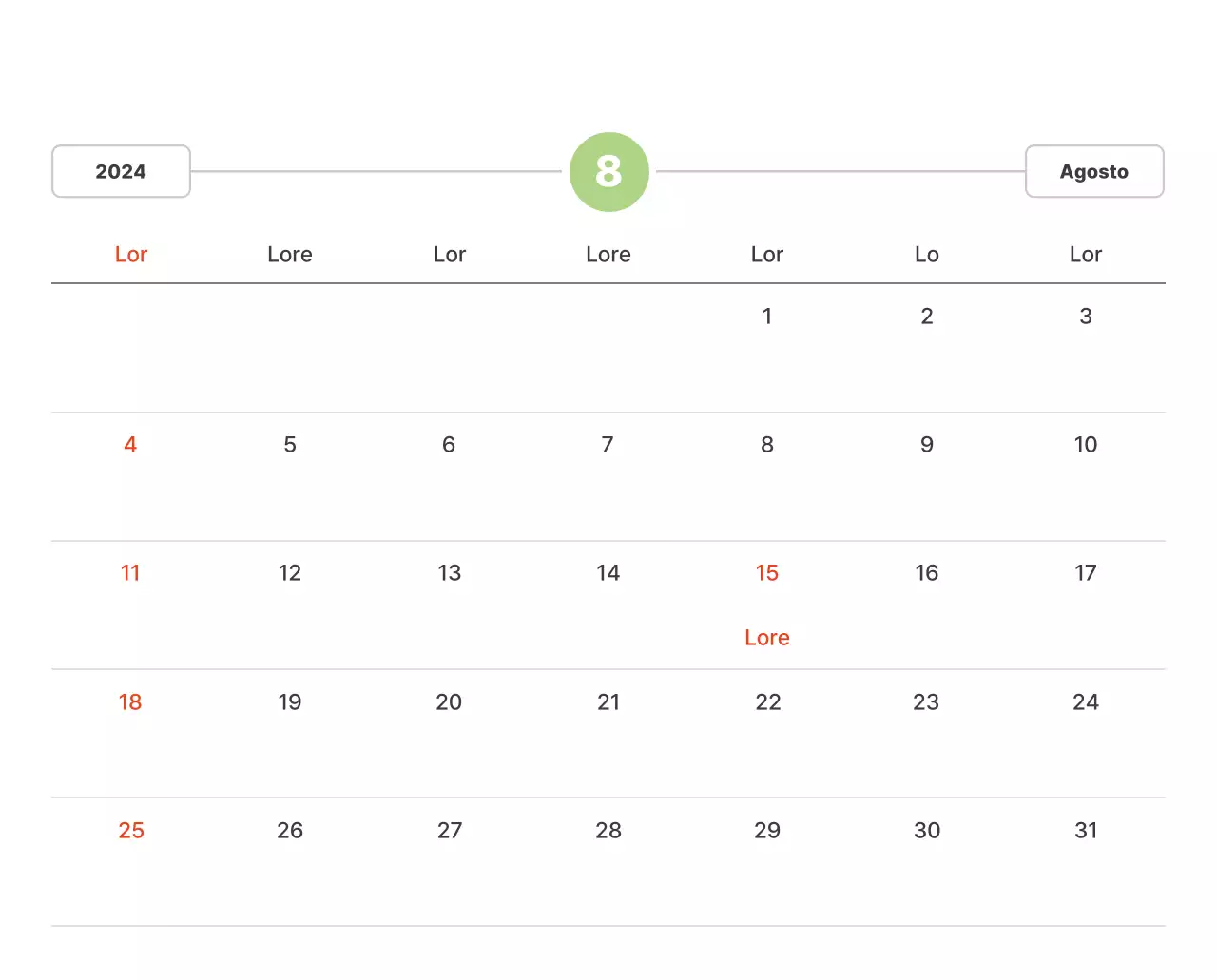Select day 13 in the calendar
The image size is (1217, 980).
point(450,573)
